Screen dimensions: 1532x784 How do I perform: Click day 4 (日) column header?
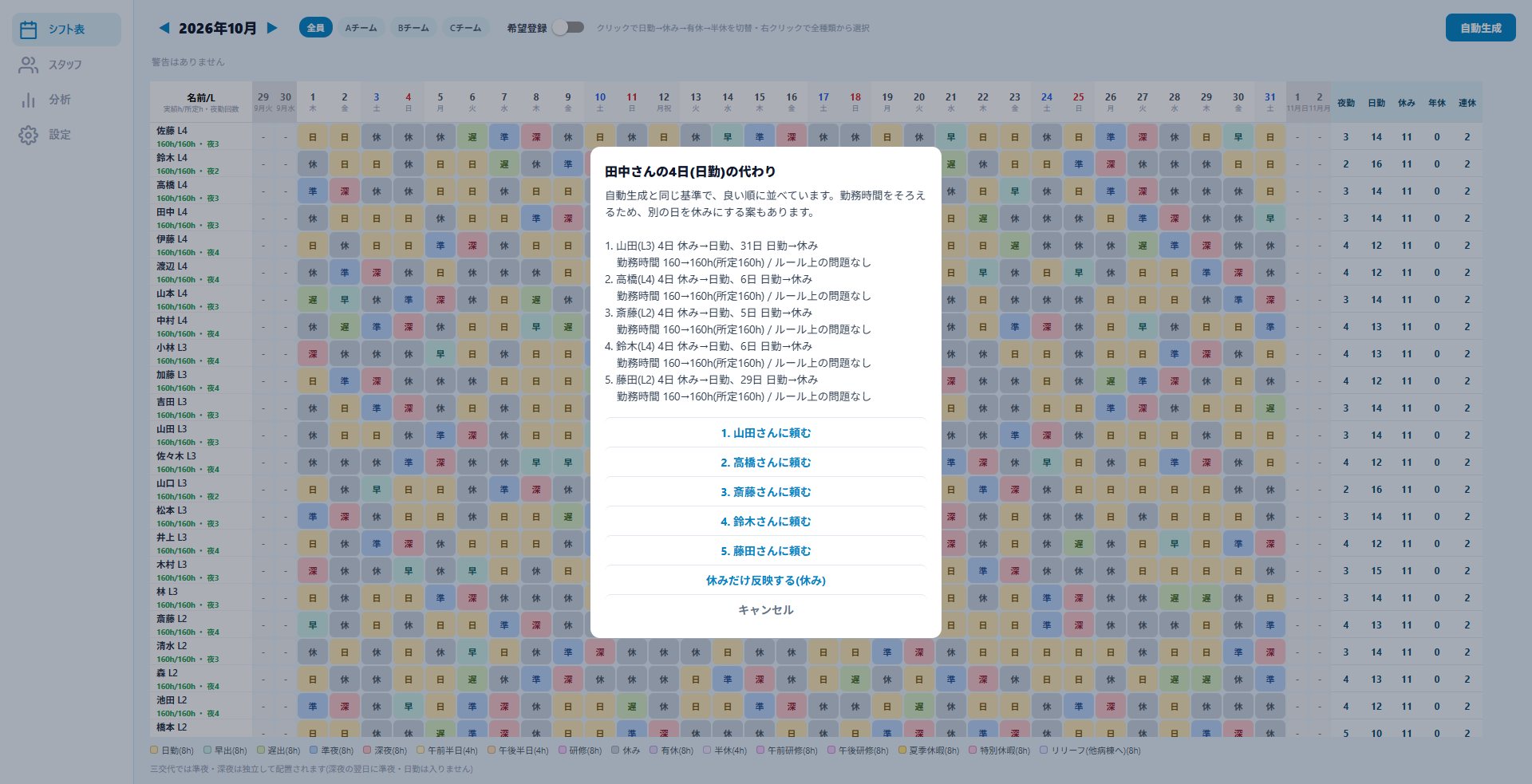409,102
